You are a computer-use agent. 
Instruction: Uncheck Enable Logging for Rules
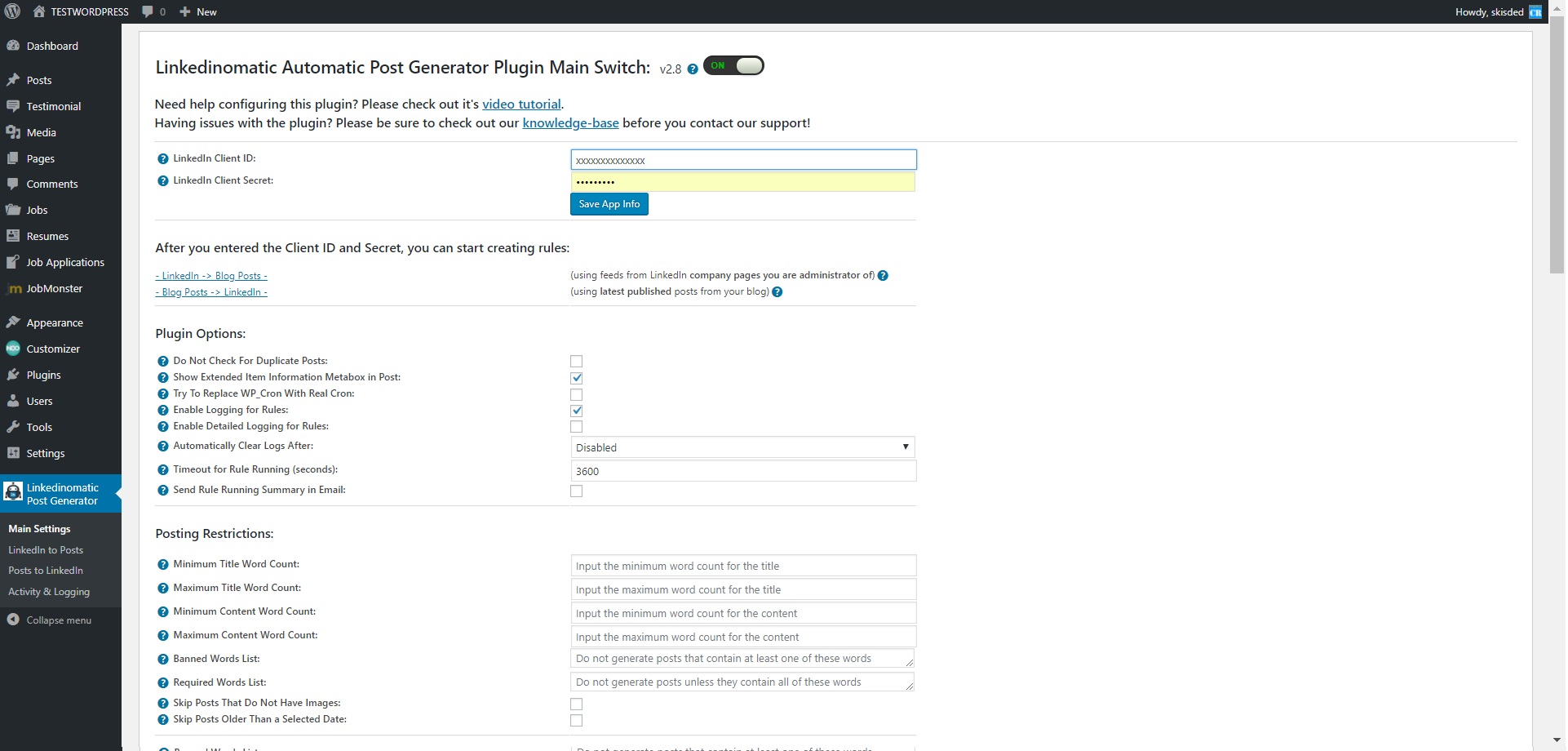pyautogui.click(x=577, y=411)
